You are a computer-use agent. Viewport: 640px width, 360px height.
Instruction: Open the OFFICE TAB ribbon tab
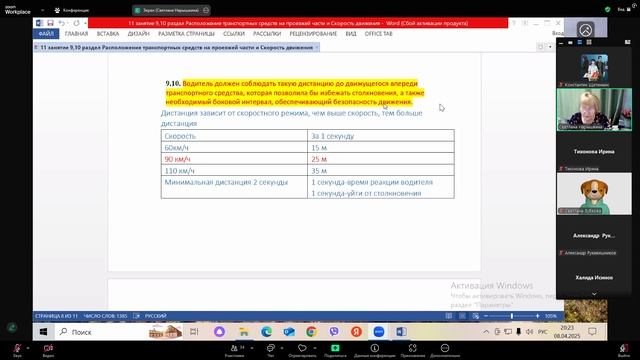point(378,34)
